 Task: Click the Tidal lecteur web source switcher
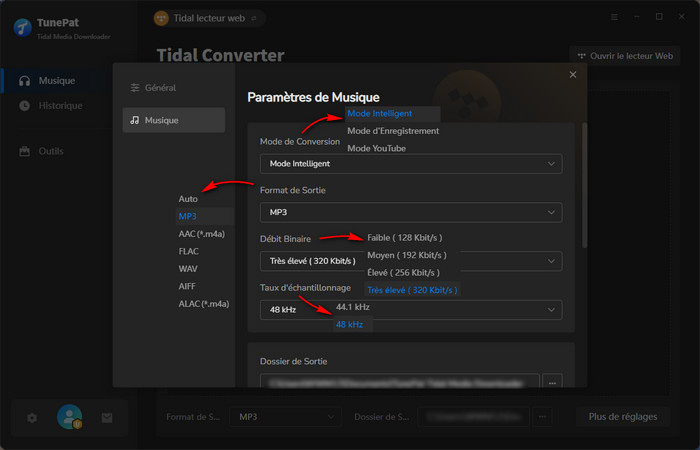click(x=208, y=18)
